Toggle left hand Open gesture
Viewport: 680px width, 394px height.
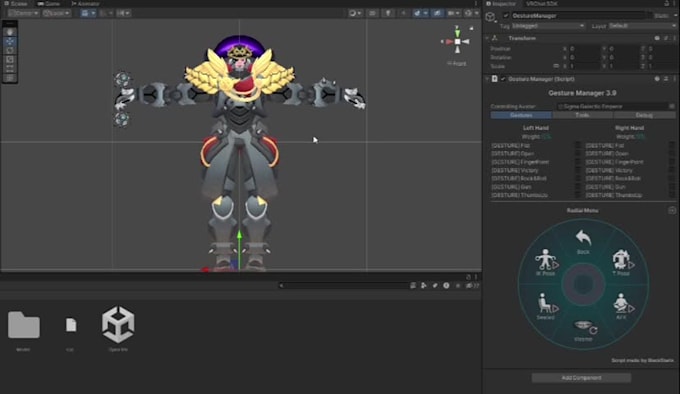(x=578, y=153)
